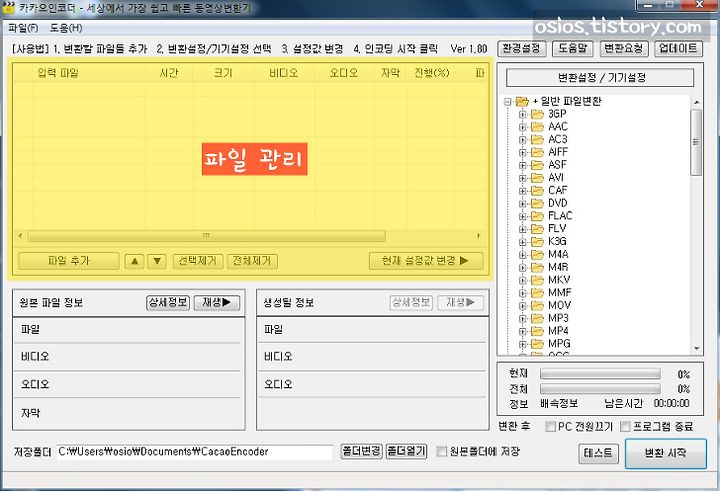Click 재생 in 생성될 정보 panel
720x491 pixels.
coord(460,302)
